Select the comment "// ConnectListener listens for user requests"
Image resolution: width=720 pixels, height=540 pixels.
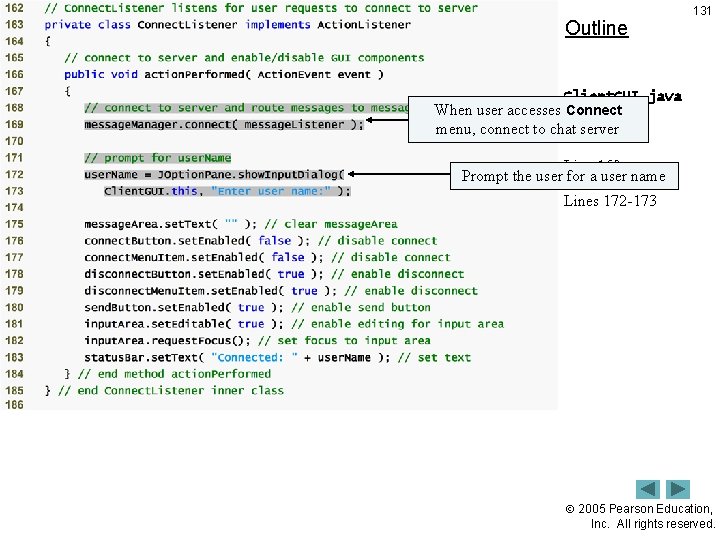pos(192,8)
